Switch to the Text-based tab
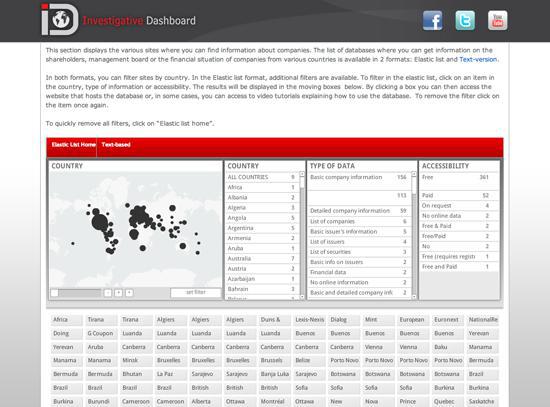The width and height of the screenshot is (550, 407). pos(116,145)
